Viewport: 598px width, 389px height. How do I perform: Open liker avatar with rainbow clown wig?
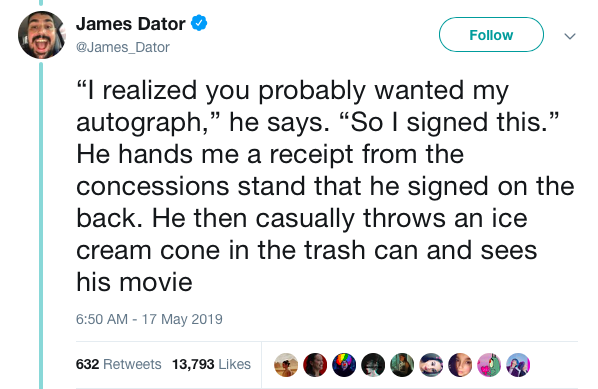click(x=344, y=365)
